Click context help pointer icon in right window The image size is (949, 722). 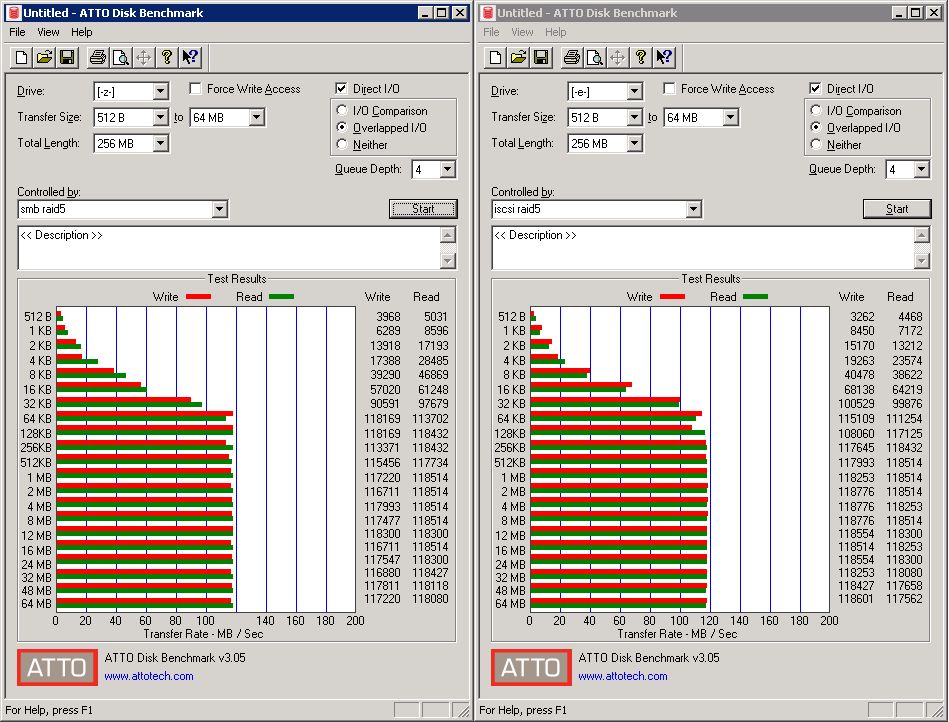pyautogui.click(x=663, y=57)
